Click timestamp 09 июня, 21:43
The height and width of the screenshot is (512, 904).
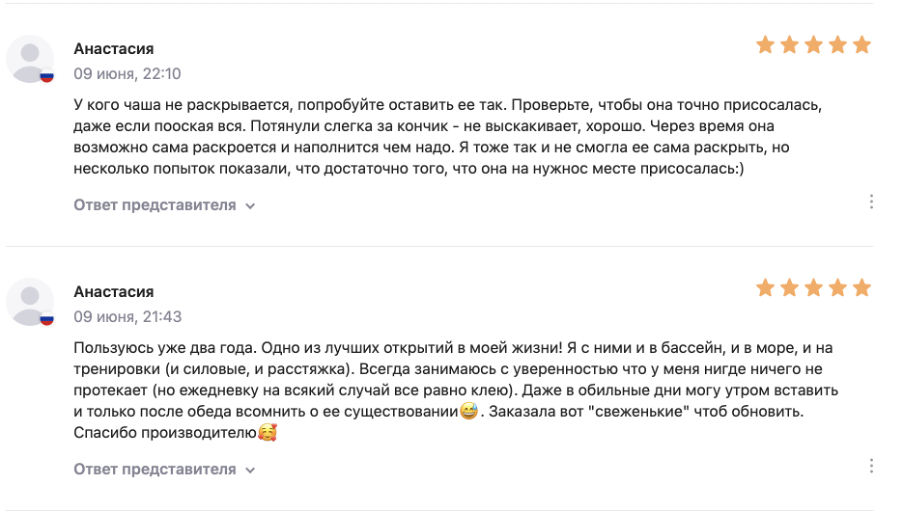(x=127, y=317)
